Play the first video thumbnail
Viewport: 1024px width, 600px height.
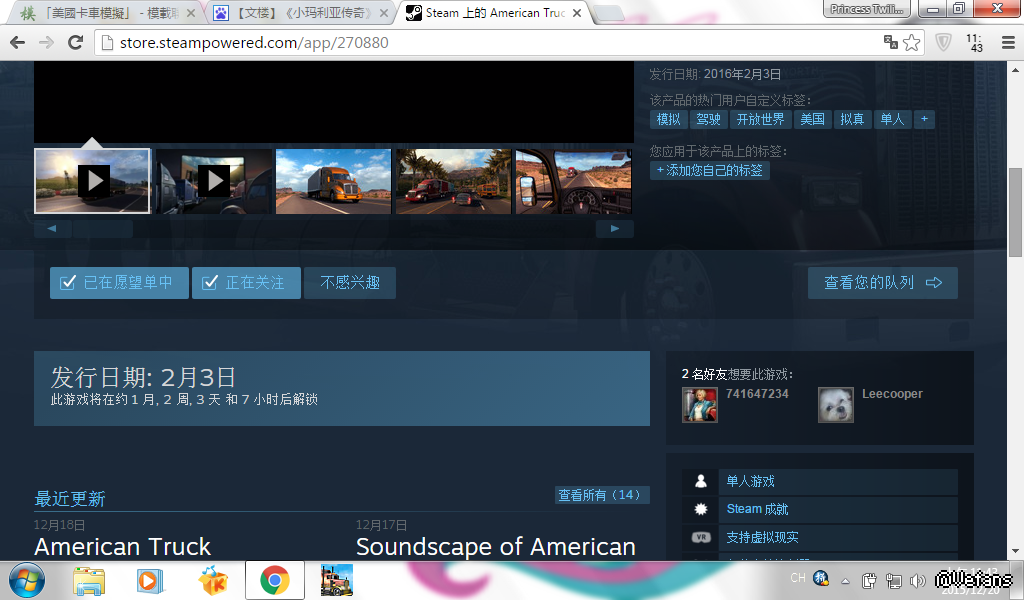pos(92,181)
